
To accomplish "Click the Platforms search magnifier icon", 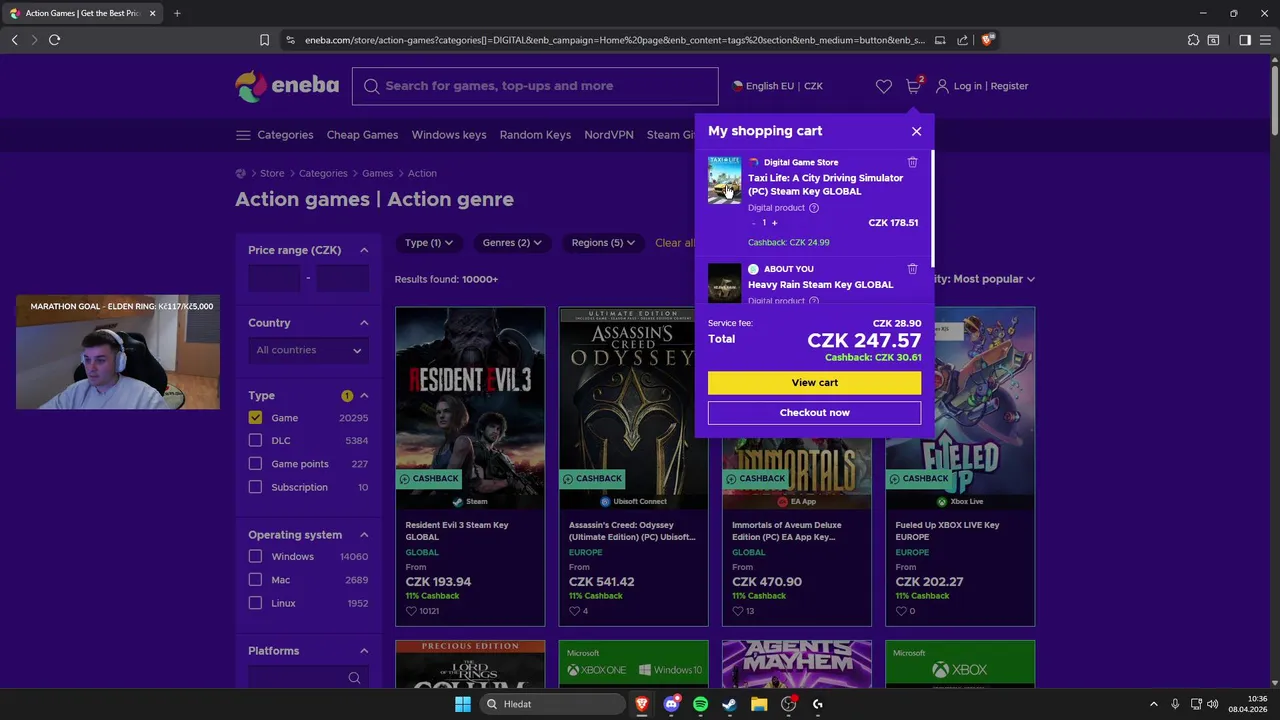I will 354,678.
